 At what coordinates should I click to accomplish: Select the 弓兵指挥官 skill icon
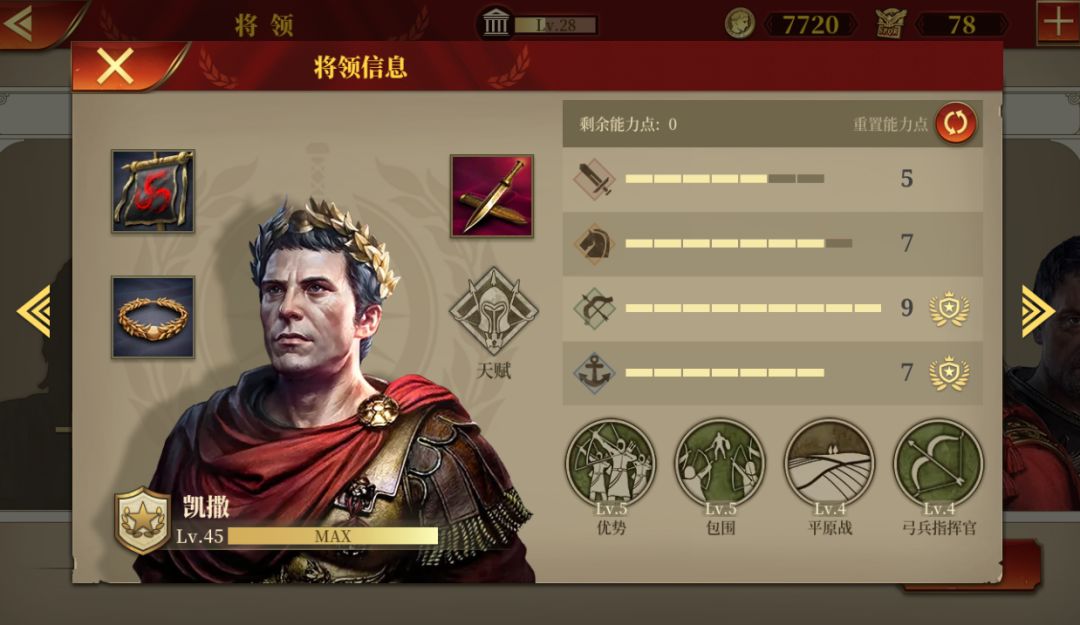(x=938, y=464)
